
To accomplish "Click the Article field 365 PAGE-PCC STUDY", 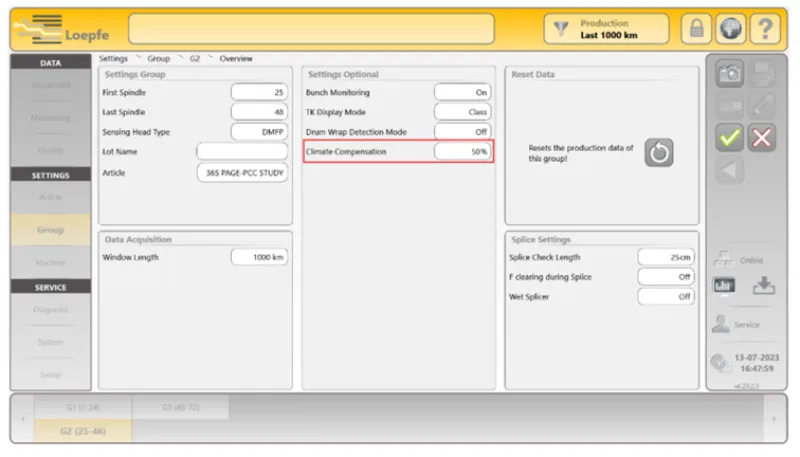I will click(x=242, y=172).
